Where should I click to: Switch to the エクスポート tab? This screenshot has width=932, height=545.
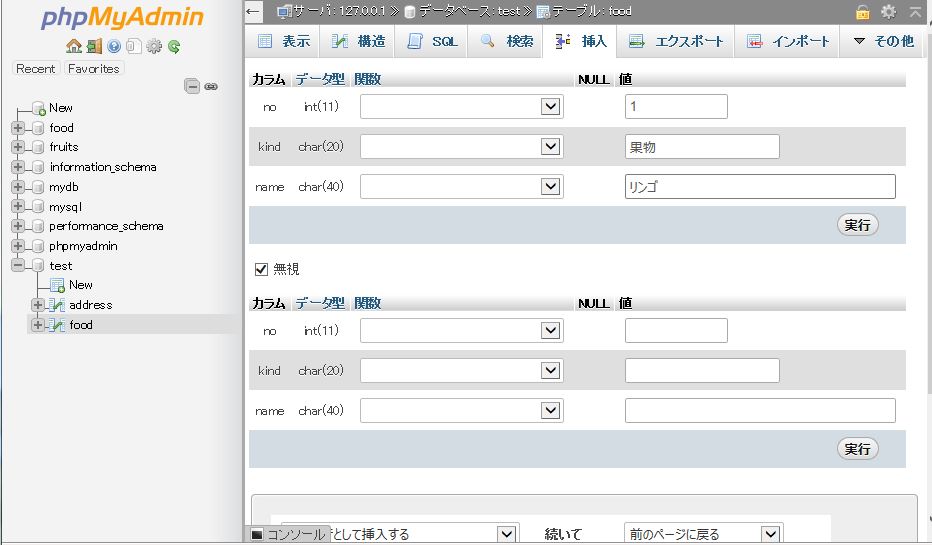(x=676, y=42)
